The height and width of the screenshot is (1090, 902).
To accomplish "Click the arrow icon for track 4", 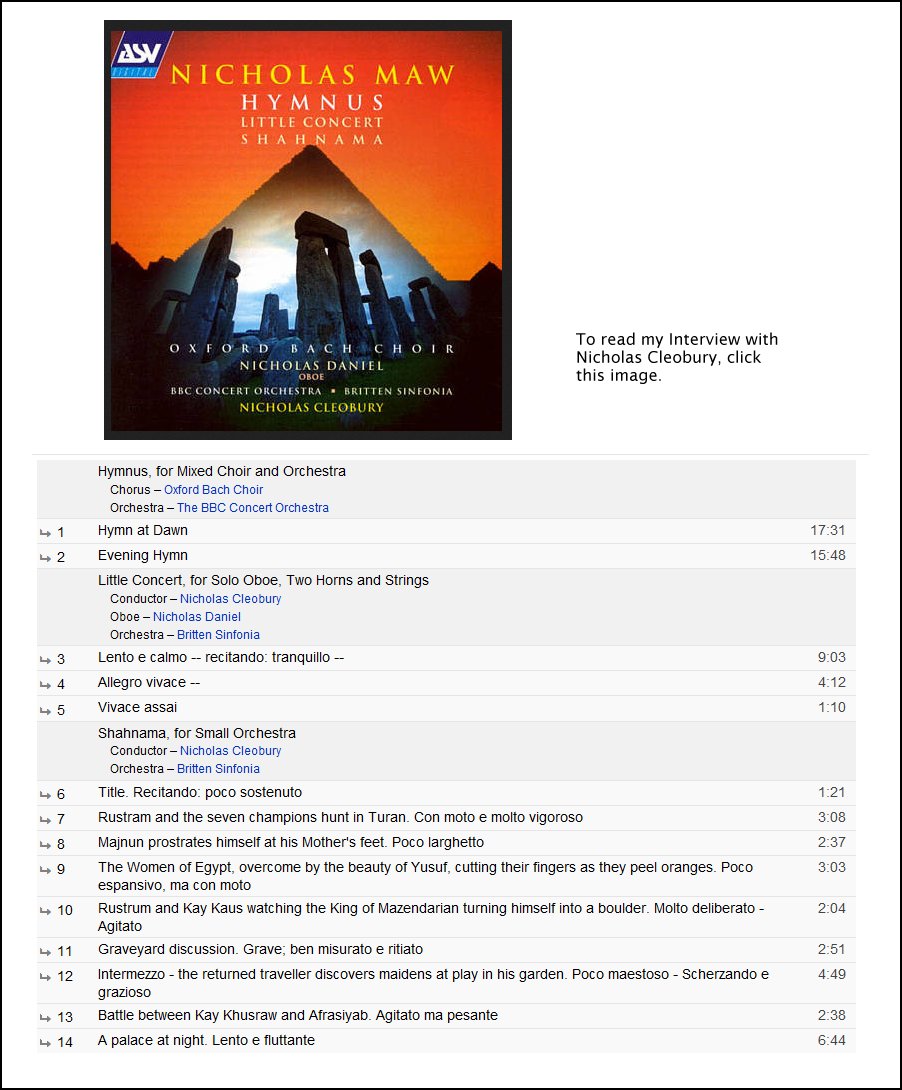I will coord(45,685).
